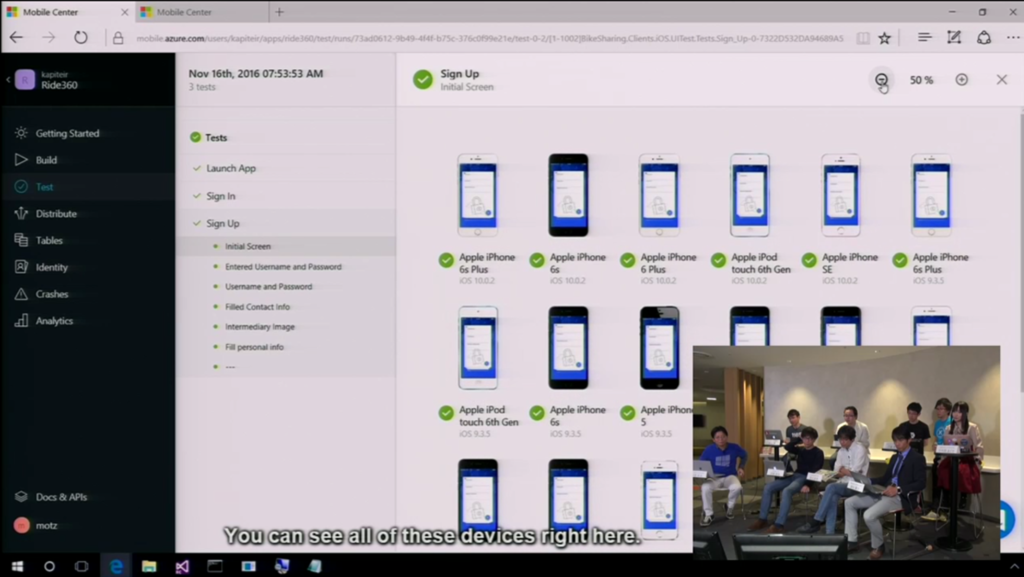Close the Sign Up screenshot view
Screen dimensions: 1024x577
1002,80
